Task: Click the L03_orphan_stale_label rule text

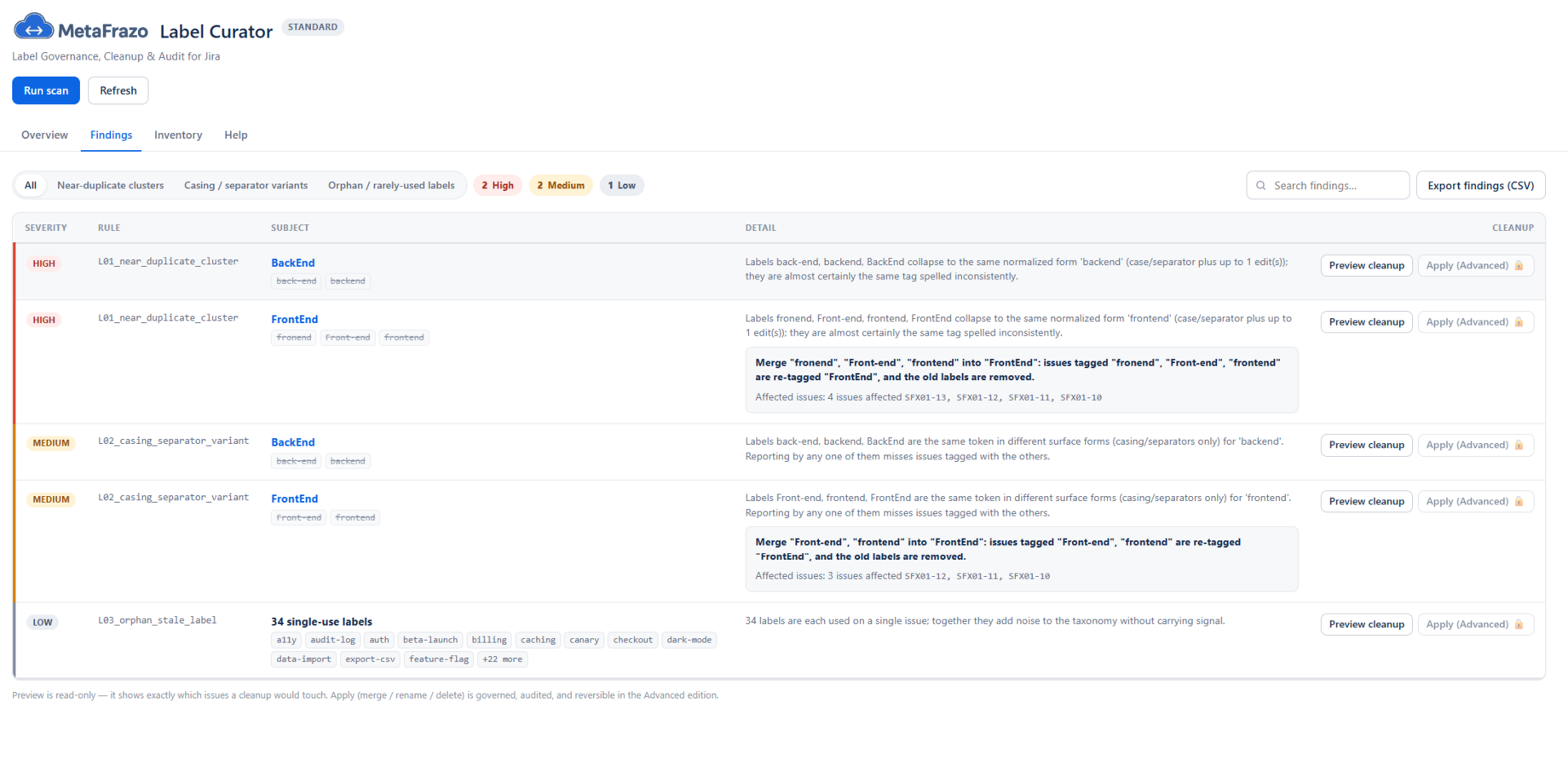Action: pos(158,620)
